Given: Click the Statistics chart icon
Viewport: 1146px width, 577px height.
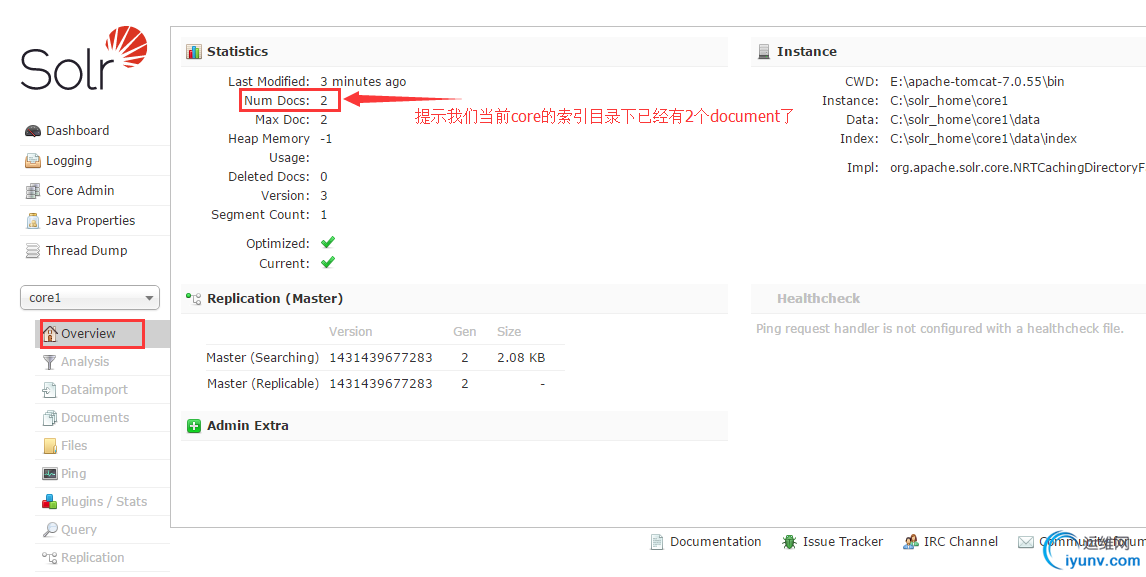Looking at the screenshot, I should pyautogui.click(x=194, y=52).
